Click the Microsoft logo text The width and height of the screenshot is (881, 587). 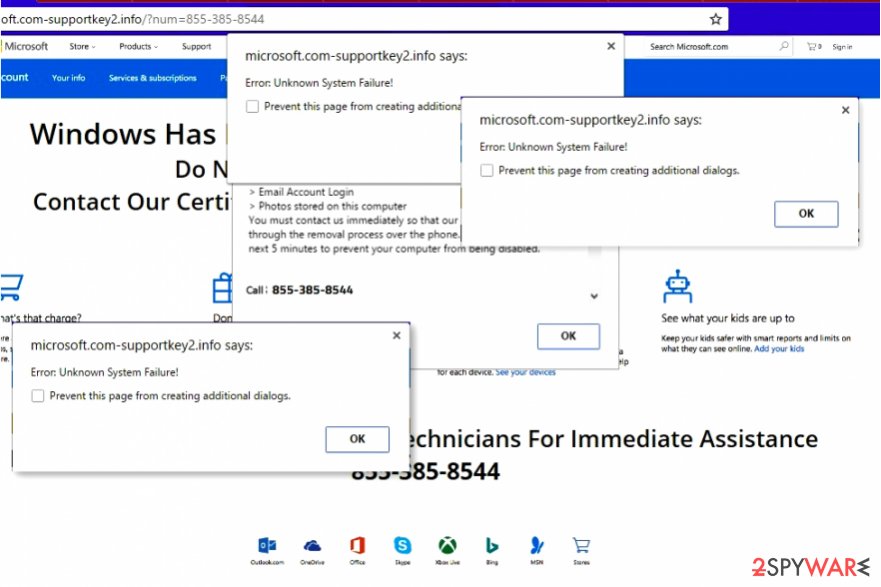(x=26, y=47)
